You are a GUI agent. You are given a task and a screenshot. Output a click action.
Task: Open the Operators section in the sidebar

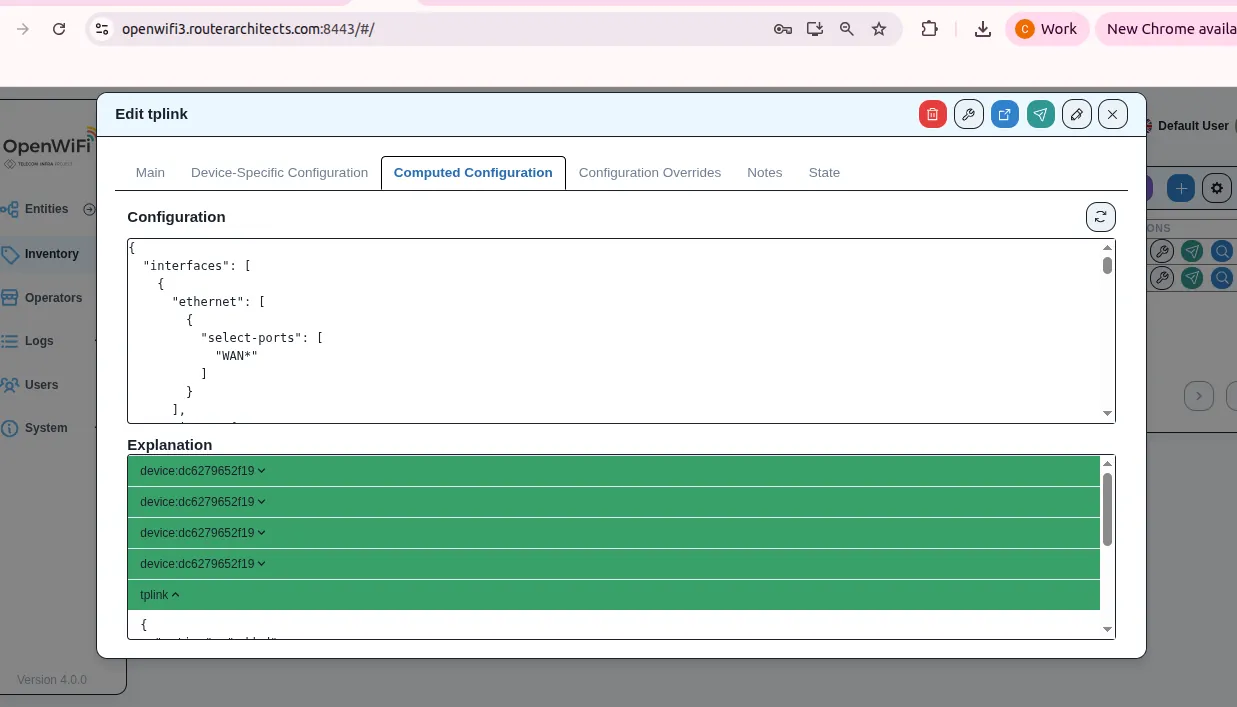tap(54, 297)
